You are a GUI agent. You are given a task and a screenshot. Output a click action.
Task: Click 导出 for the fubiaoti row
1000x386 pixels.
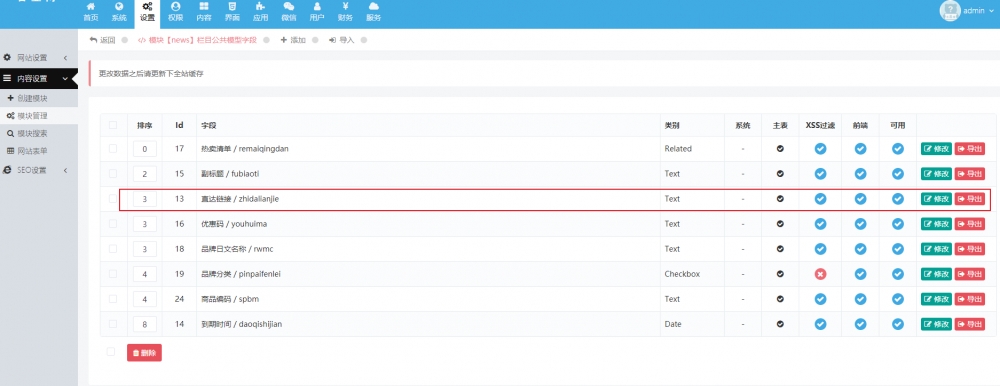click(x=969, y=174)
